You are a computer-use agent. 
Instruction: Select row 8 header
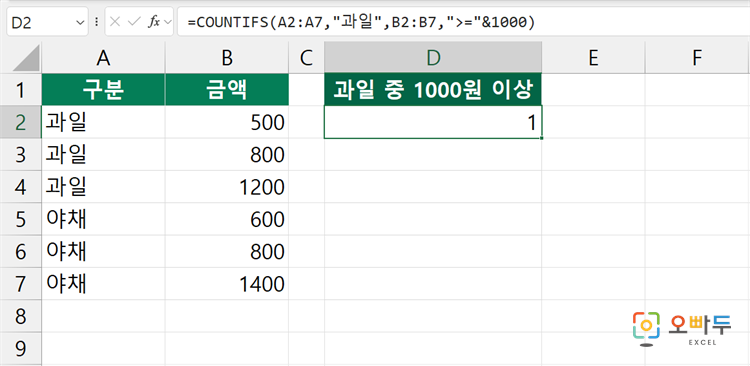pyautogui.click(x=21, y=316)
